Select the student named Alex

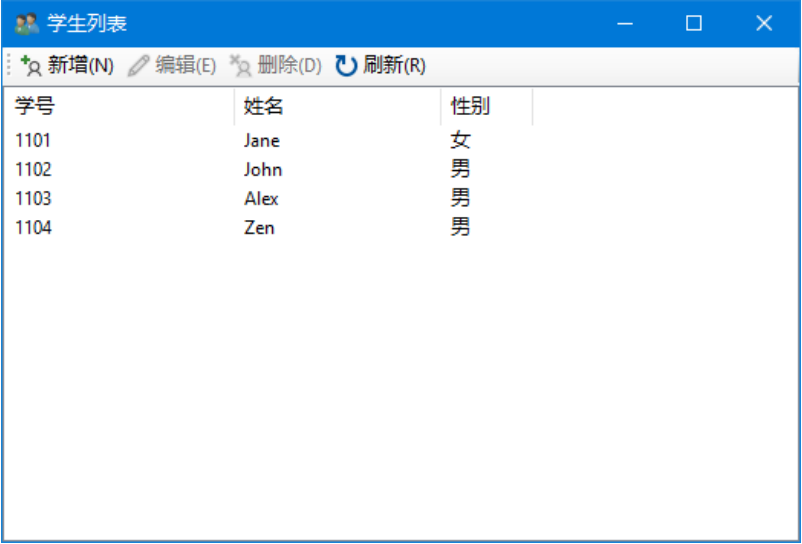click(x=261, y=199)
